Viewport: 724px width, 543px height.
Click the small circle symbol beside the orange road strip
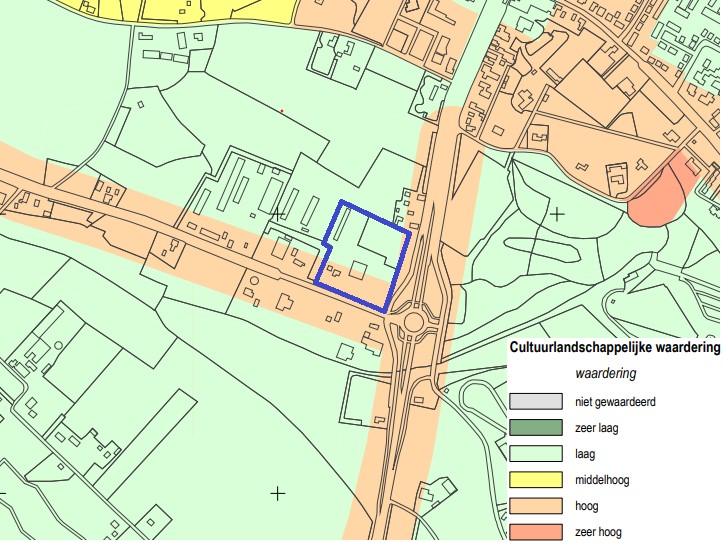[x=254, y=281]
